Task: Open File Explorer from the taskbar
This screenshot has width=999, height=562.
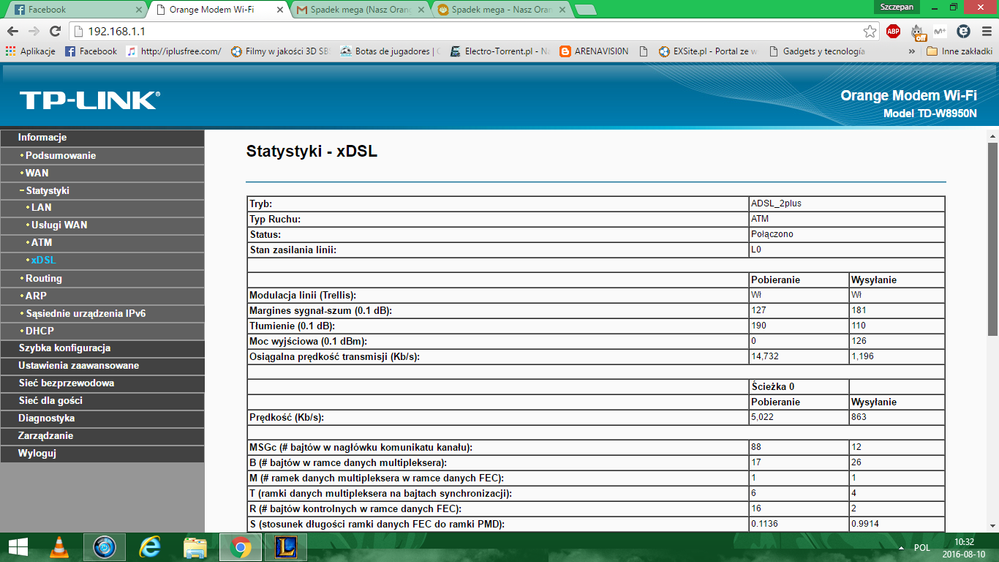Action: [x=195, y=547]
